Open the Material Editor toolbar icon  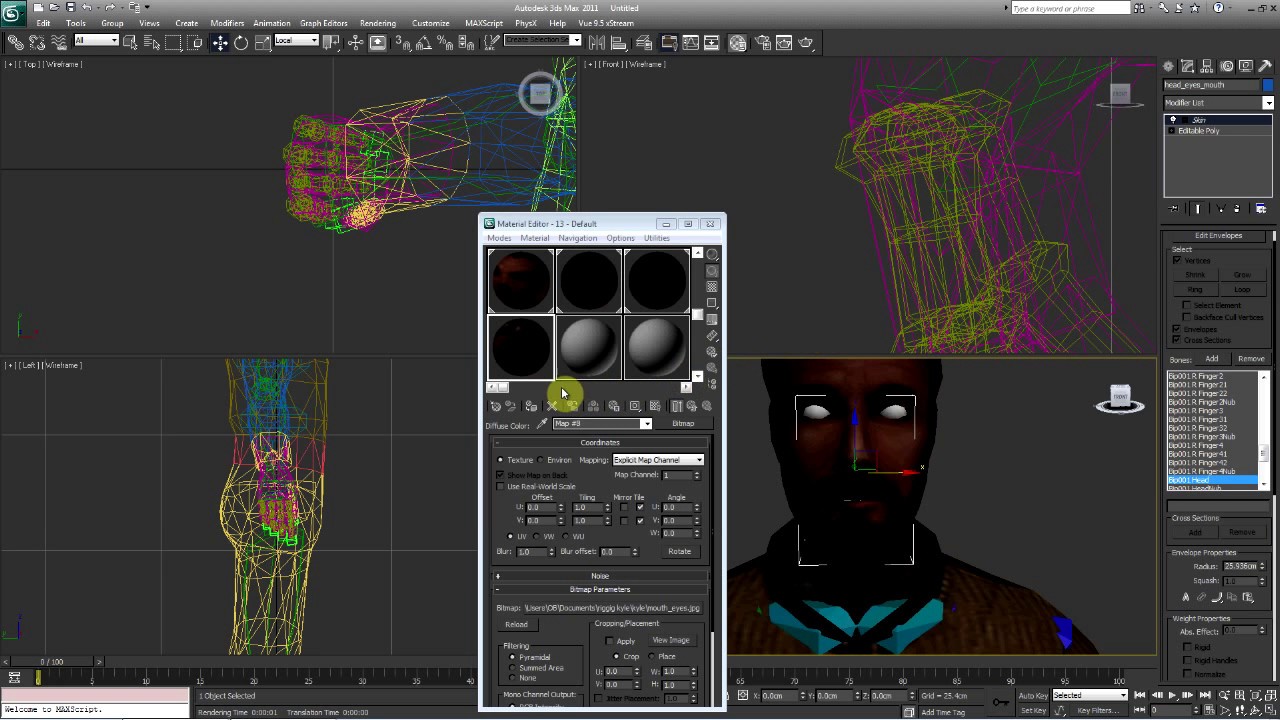click(737, 42)
